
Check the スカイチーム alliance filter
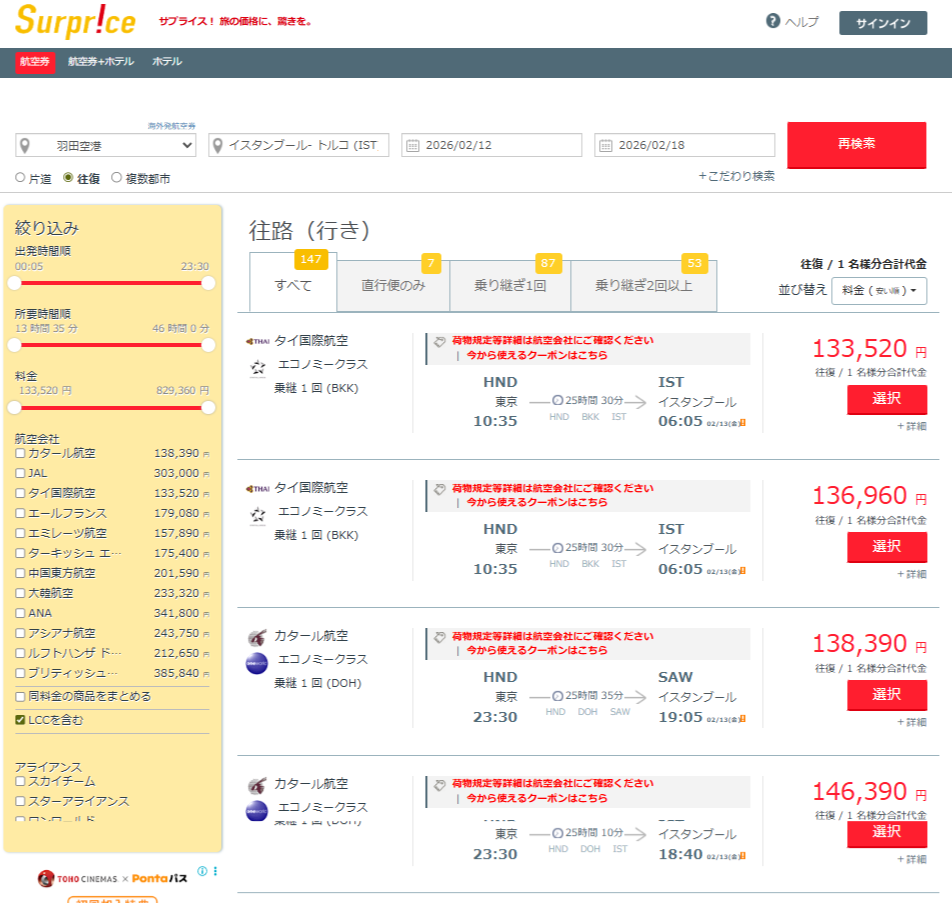tap(20, 782)
